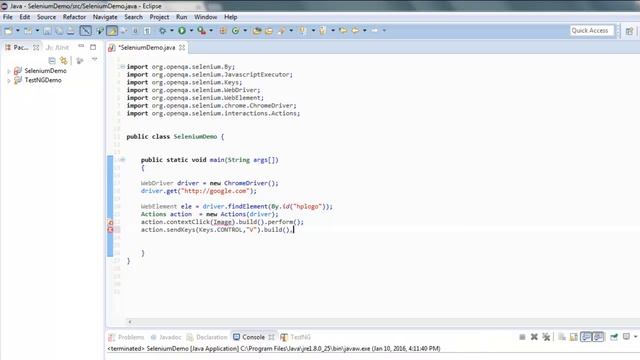Toggle console Scroll Lock button
Screen dimensions: 640x360
click(574, 337)
